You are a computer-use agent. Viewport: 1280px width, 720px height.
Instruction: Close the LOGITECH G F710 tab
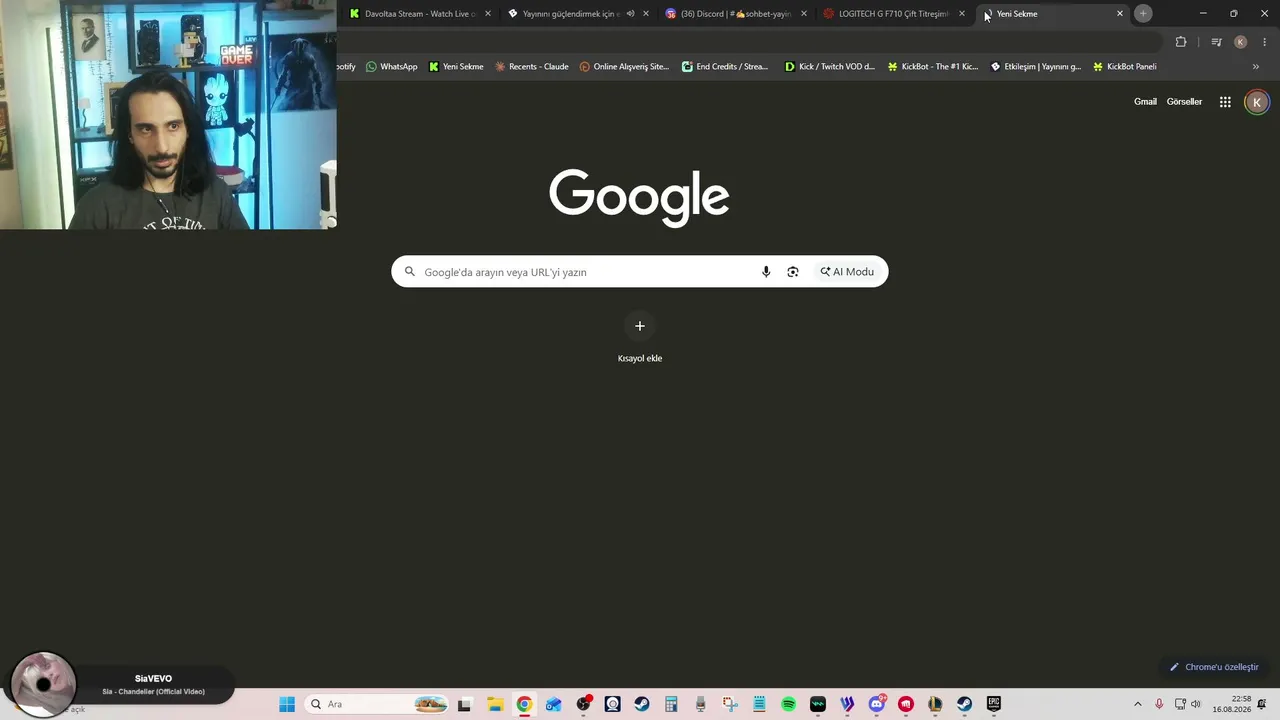pyautogui.click(x=962, y=14)
